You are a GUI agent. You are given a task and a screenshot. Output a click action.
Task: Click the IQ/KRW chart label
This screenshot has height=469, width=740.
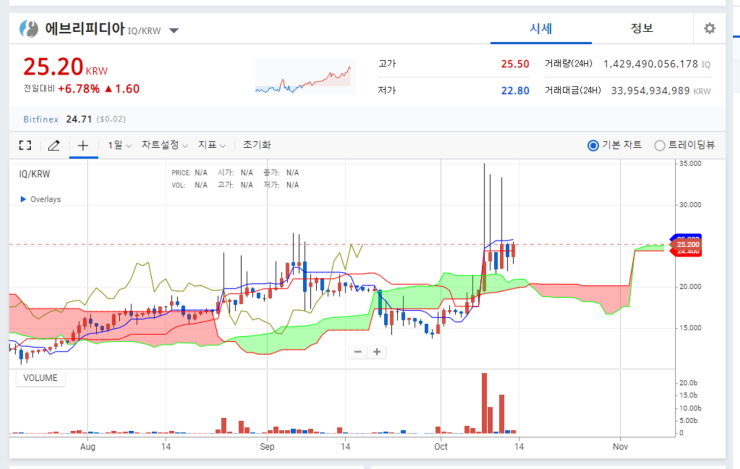pos(34,174)
